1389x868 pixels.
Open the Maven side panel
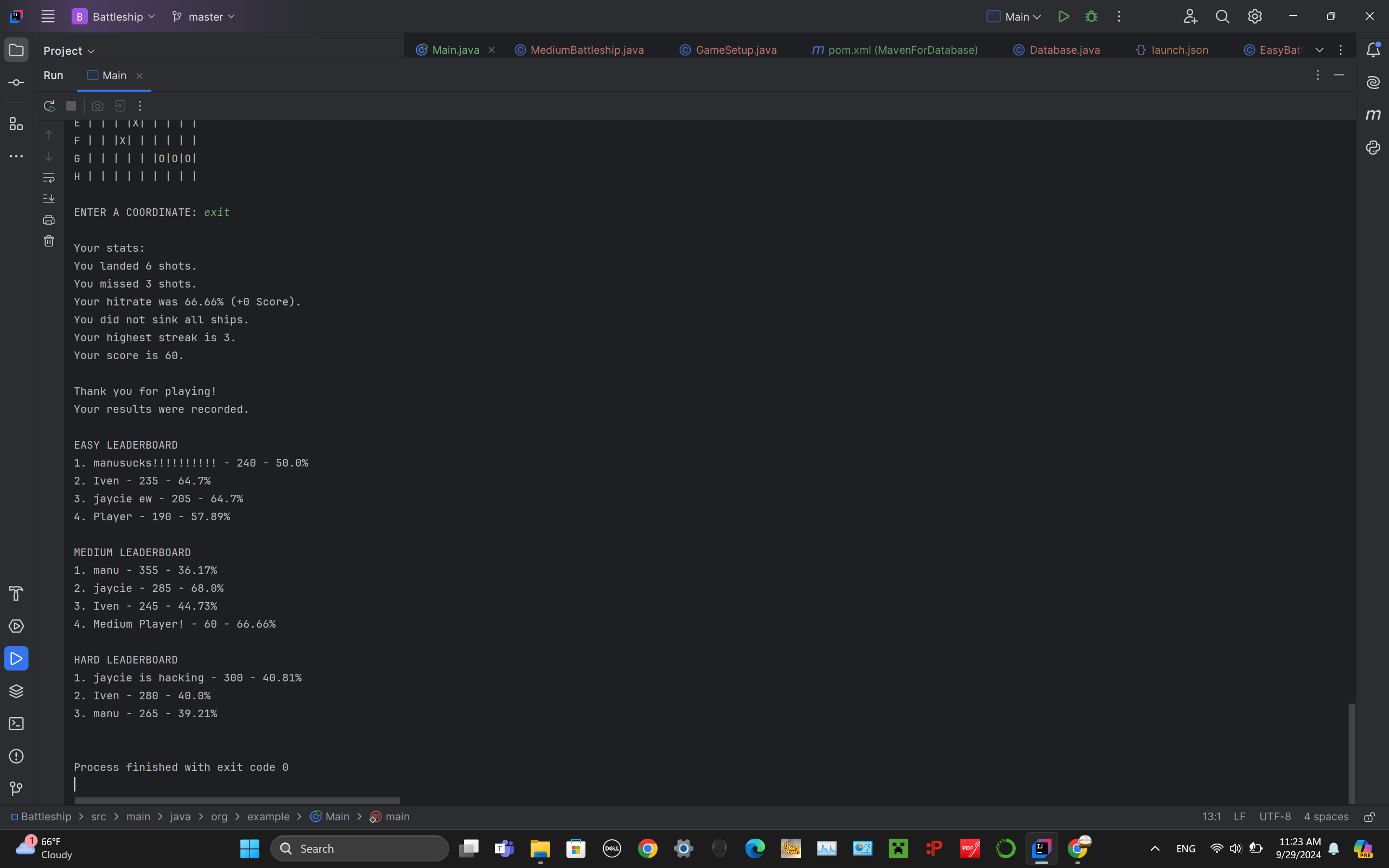pos(1372,115)
